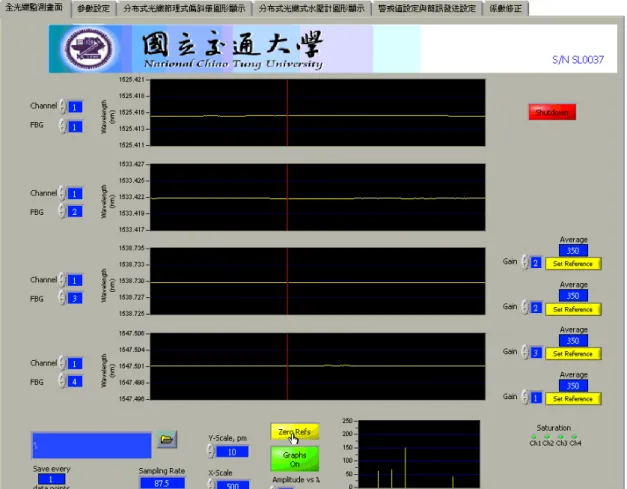
Task: Click the Gain value box showing 3
Action: pyautogui.click(x=536, y=353)
